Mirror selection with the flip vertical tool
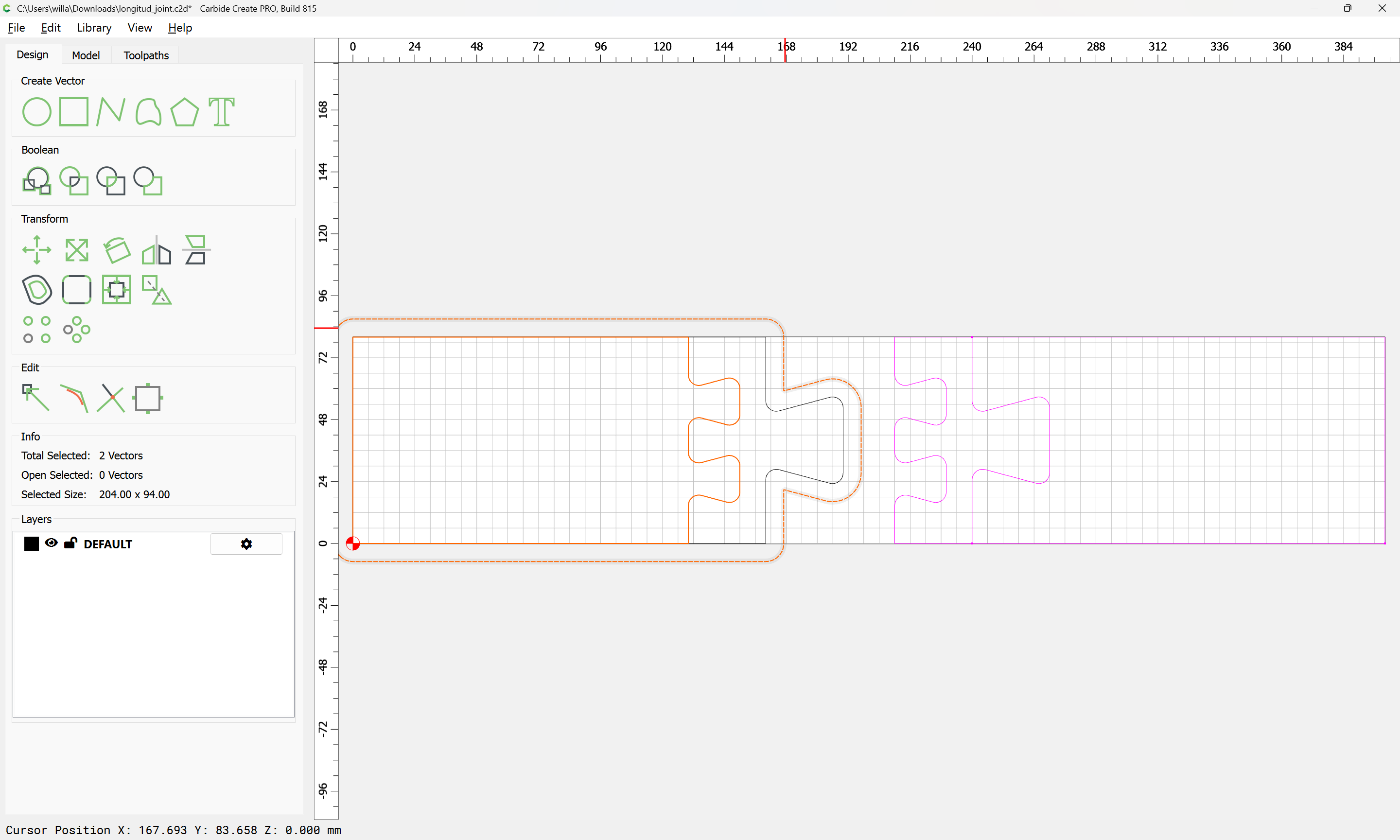Image resolution: width=1400 pixels, height=840 pixels. coord(196,250)
